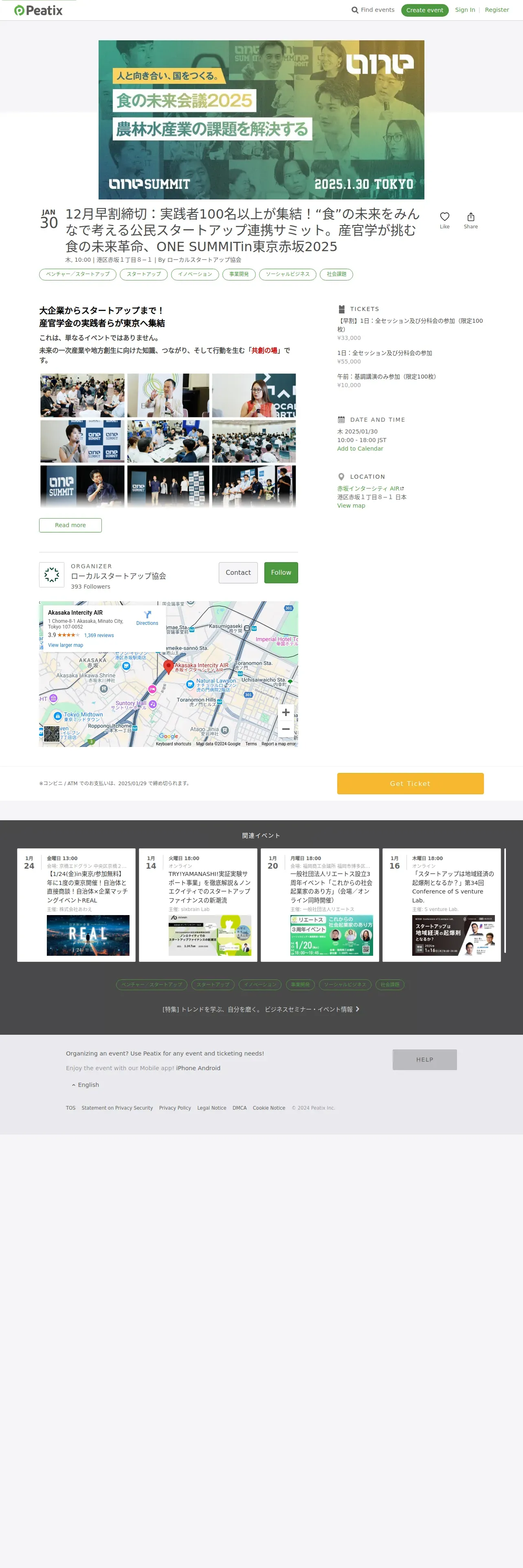
Task: Select the 事業開発 tag below title
Action: [239, 274]
